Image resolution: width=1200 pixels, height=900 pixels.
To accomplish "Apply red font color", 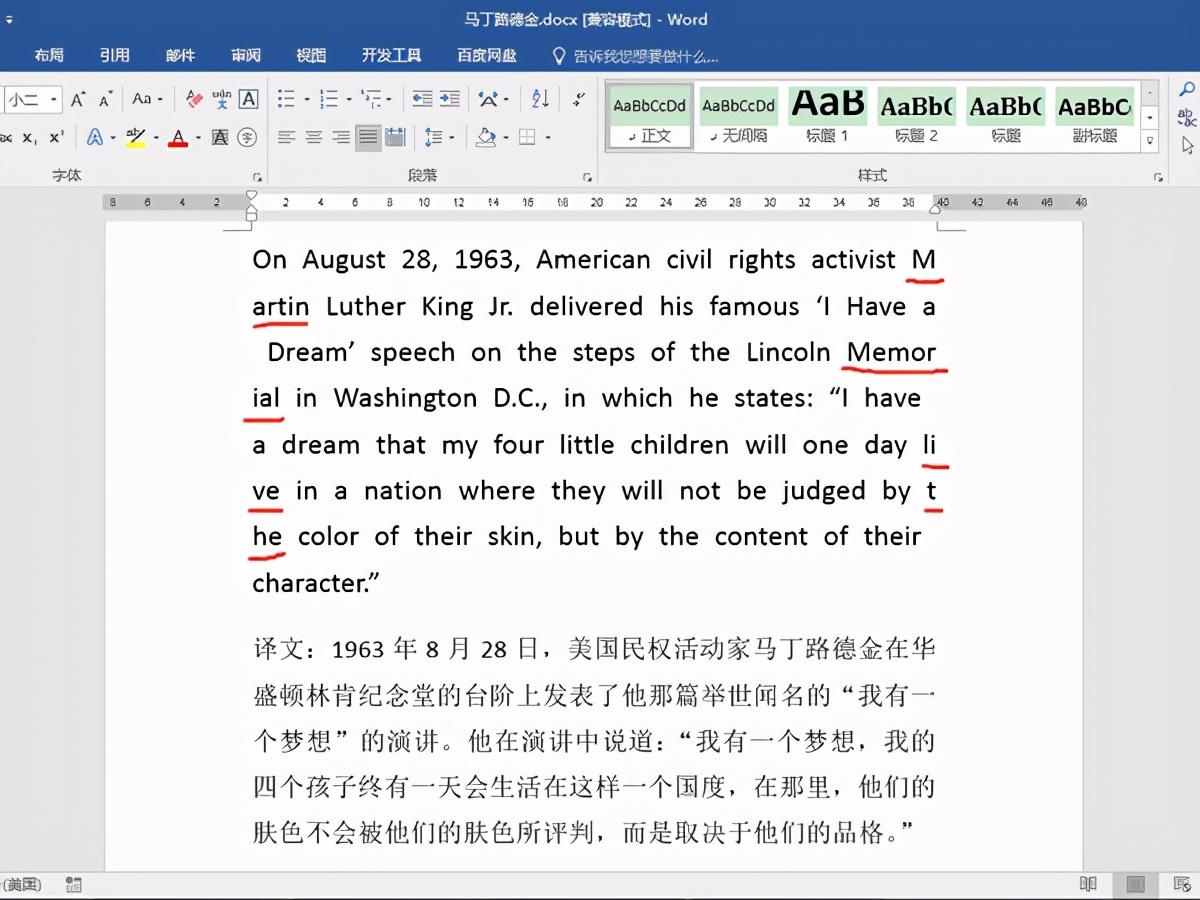I will (x=178, y=137).
